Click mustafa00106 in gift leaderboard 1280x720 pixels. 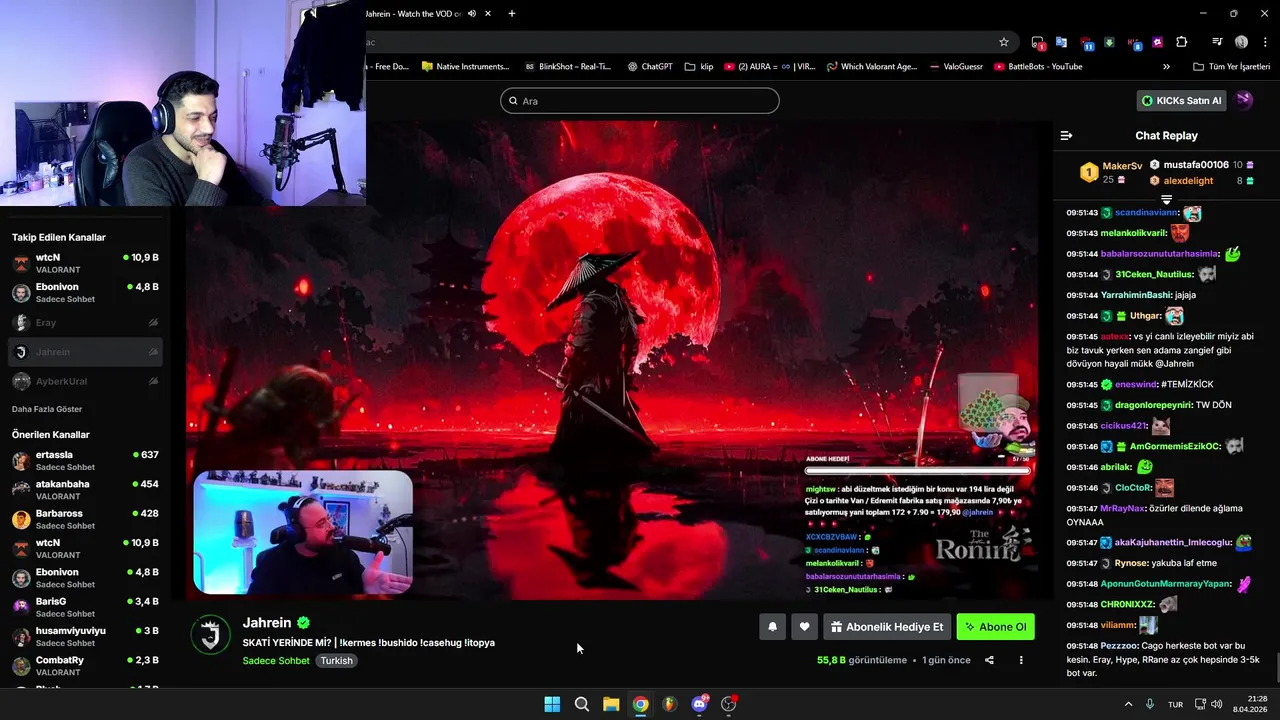(1196, 165)
